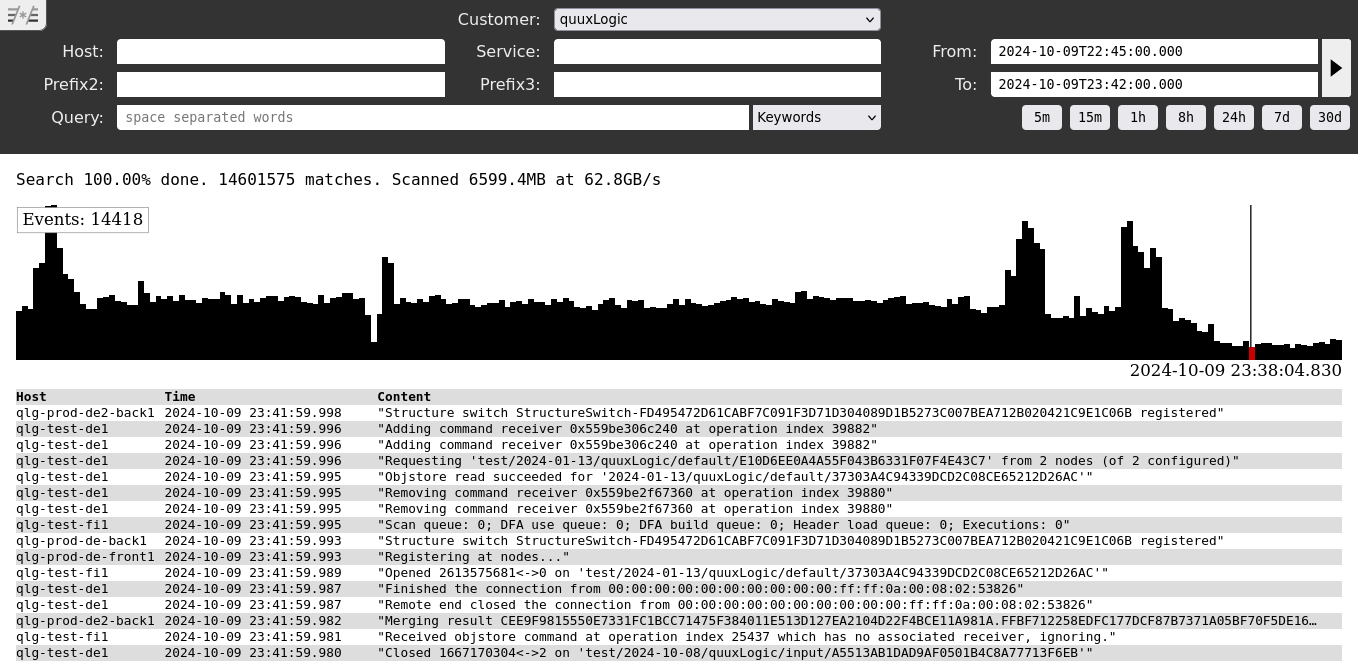Set time range to 5m

coord(1041,117)
